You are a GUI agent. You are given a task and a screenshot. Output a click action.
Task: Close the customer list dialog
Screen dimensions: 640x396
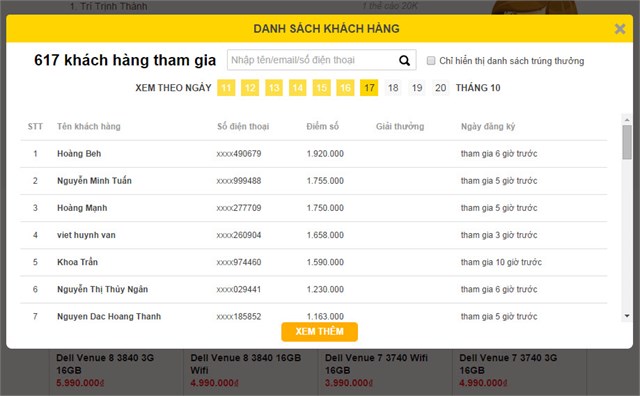[x=620, y=29]
